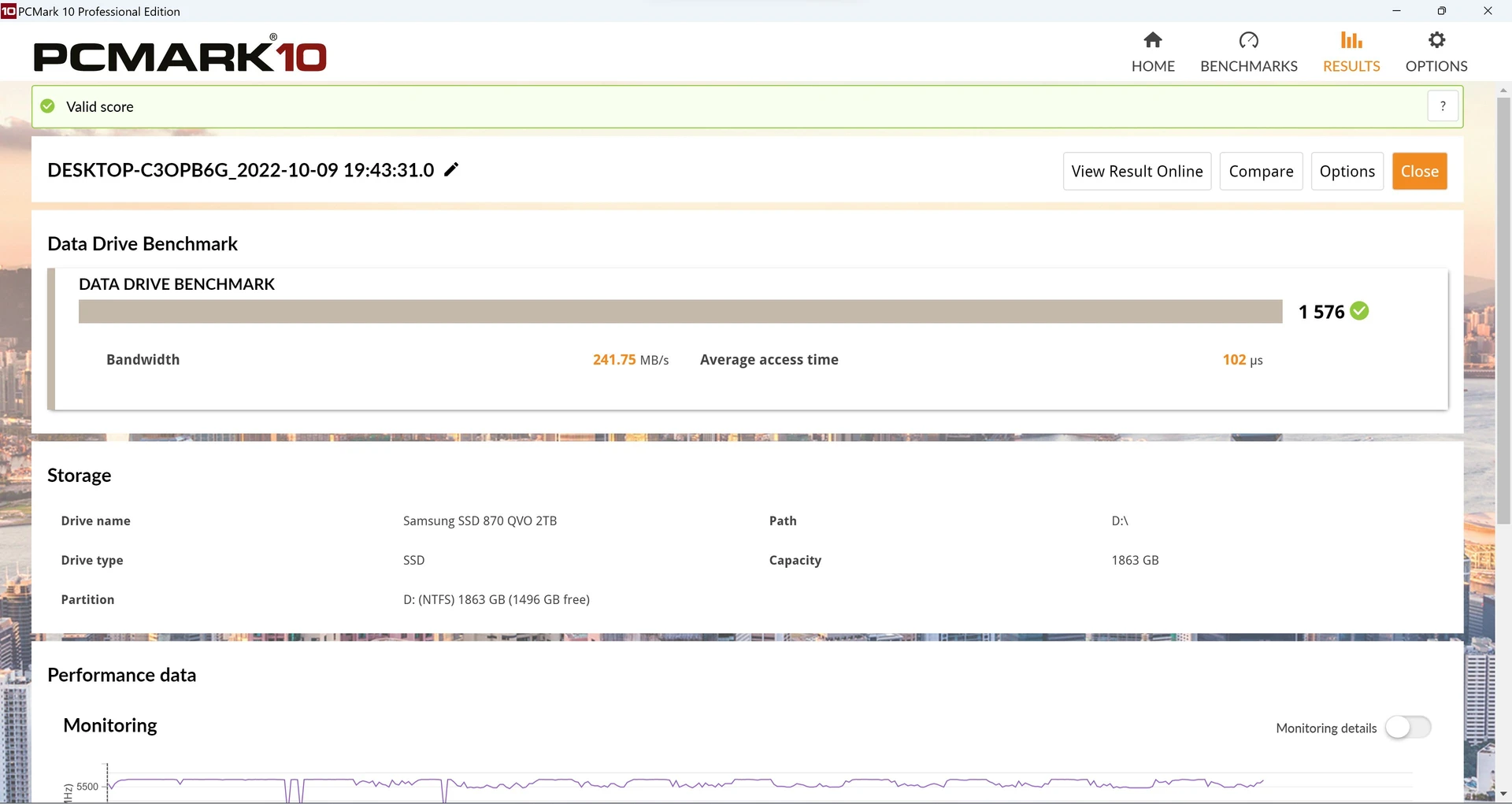Click the score value 1 576

click(x=1321, y=312)
